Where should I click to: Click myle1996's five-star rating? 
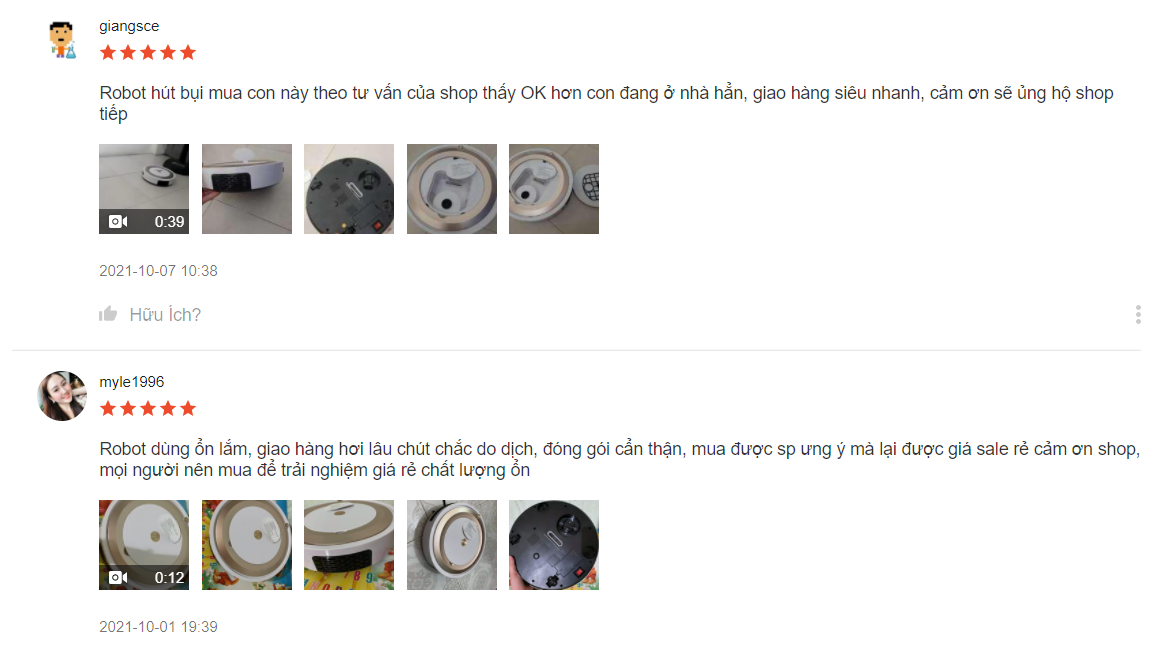pyautogui.click(x=148, y=408)
